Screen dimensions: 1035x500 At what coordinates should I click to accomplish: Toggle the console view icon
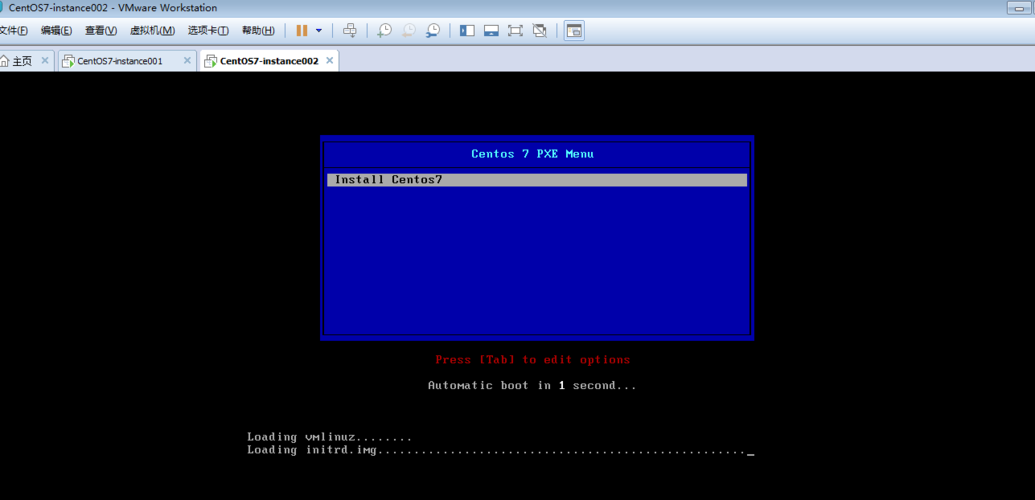574,31
